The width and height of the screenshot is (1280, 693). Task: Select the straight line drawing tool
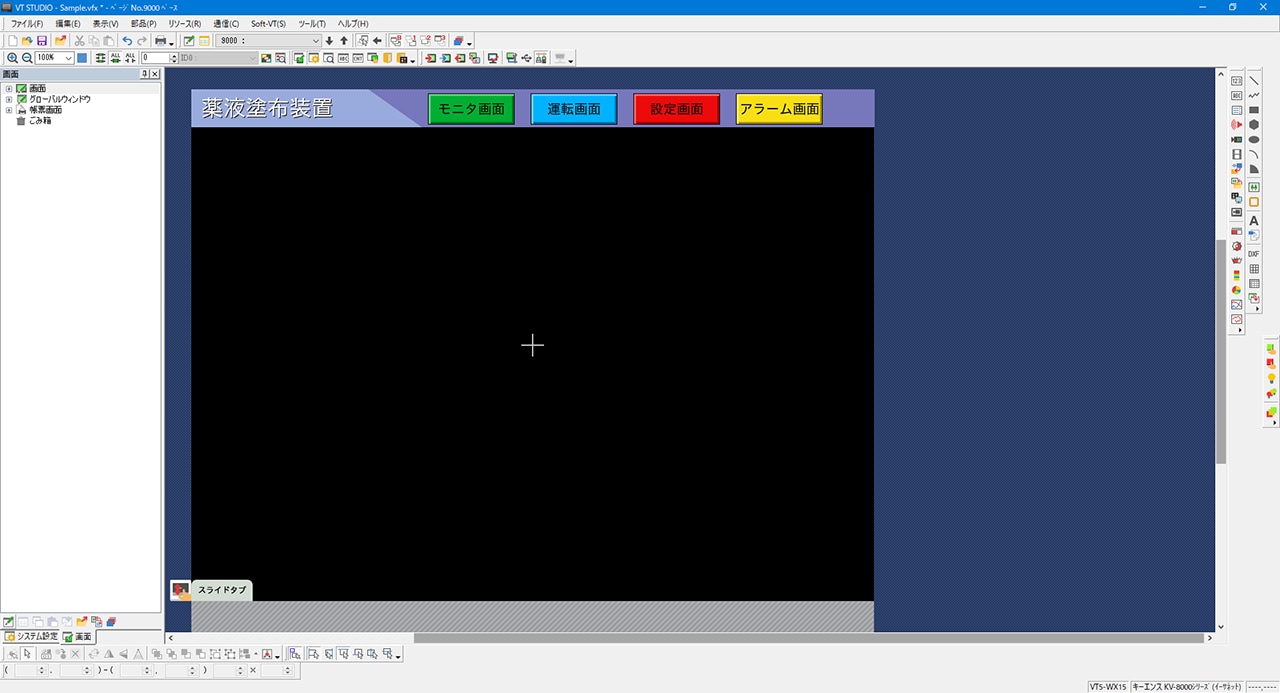pyautogui.click(x=1254, y=80)
